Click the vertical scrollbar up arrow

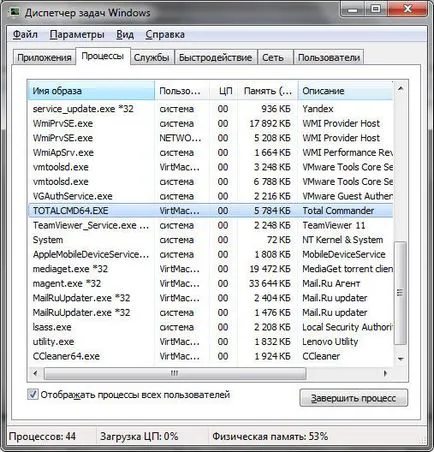pyautogui.click(x=400, y=88)
